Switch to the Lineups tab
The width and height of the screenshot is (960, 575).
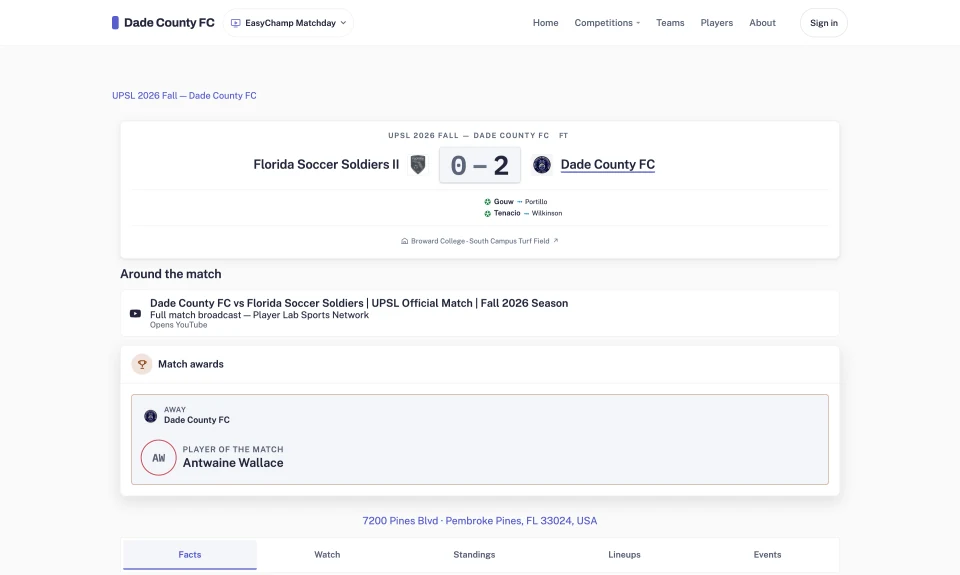(624, 555)
